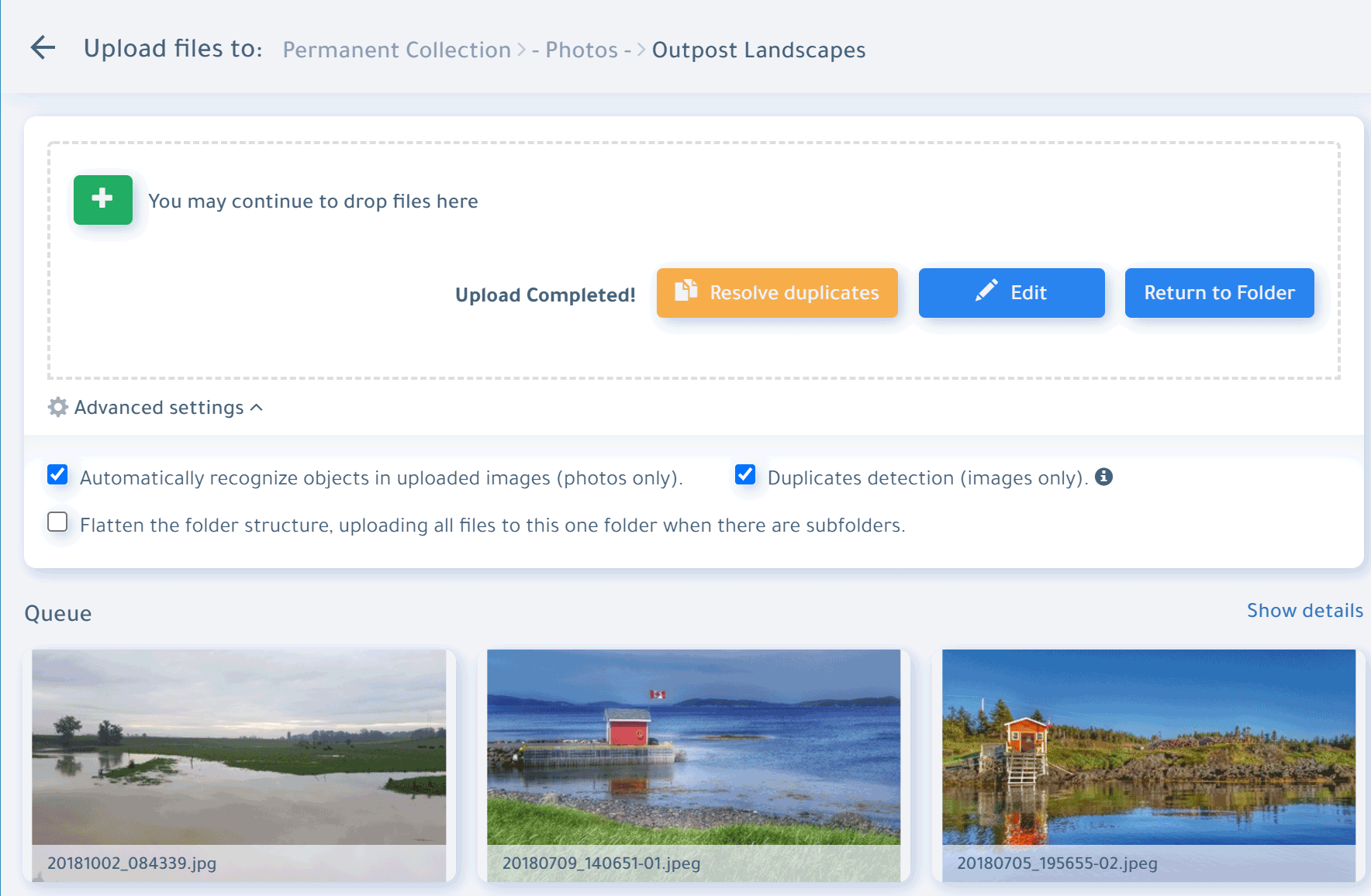Click the gear icon beside Advanced settings
Screen dimensions: 1371x896
[58, 407]
